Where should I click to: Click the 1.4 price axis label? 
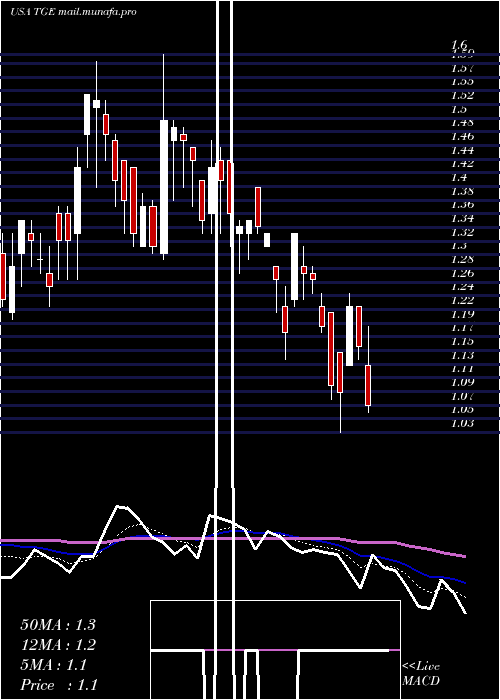pyautogui.click(x=459, y=178)
